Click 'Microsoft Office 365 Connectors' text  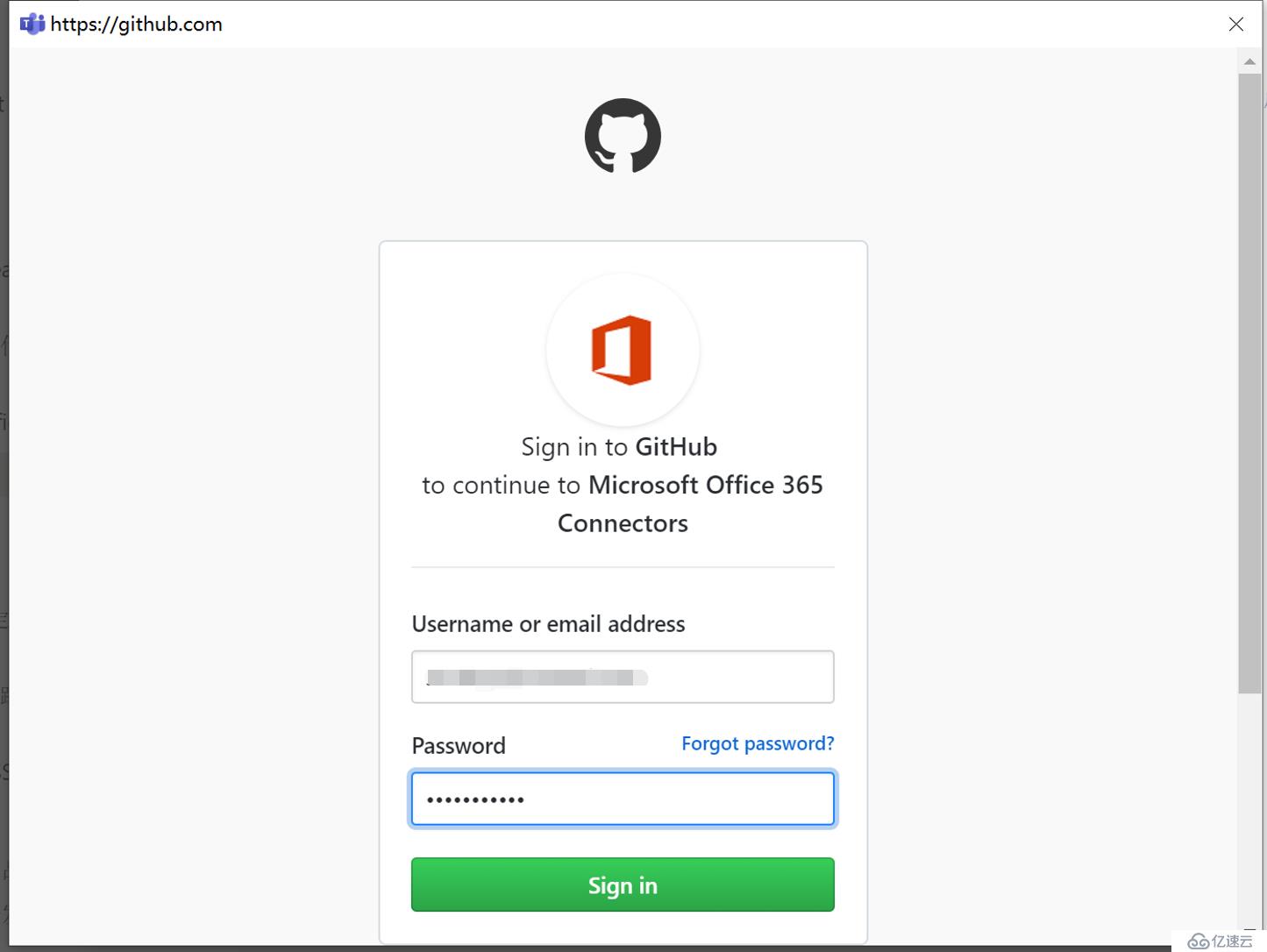coord(691,504)
